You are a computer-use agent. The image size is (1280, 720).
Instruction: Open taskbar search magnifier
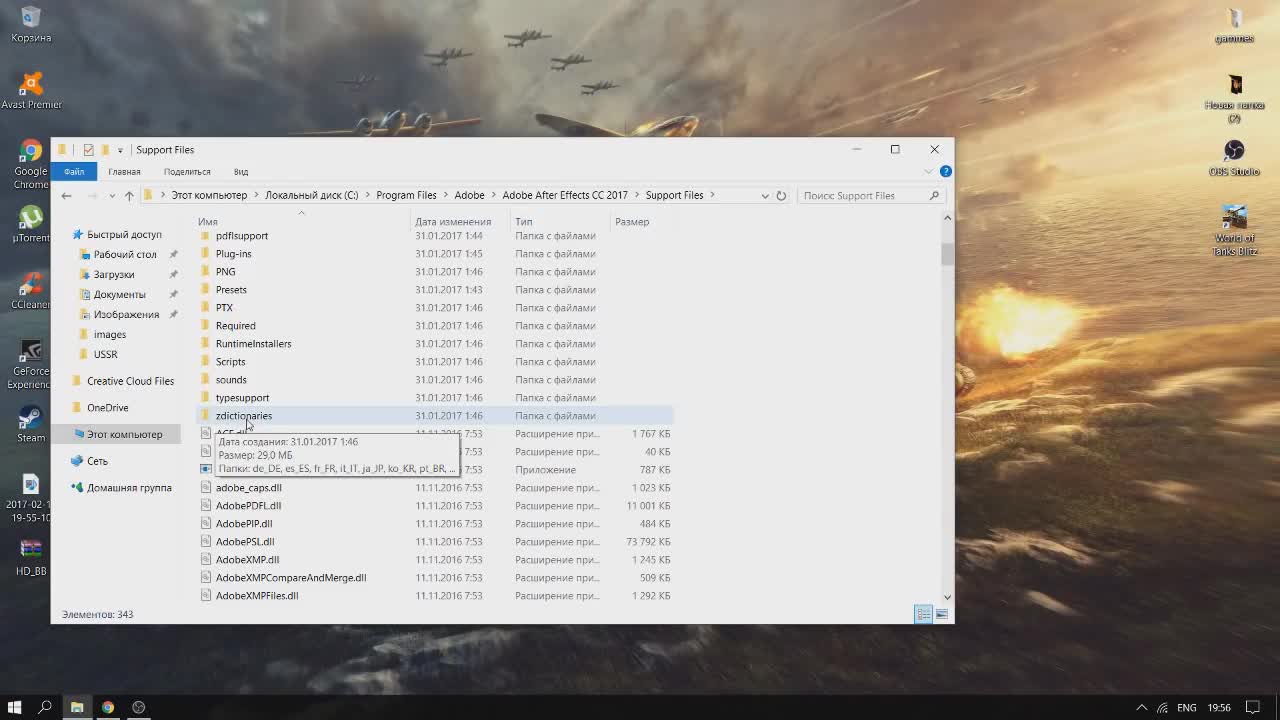[x=45, y=707]
